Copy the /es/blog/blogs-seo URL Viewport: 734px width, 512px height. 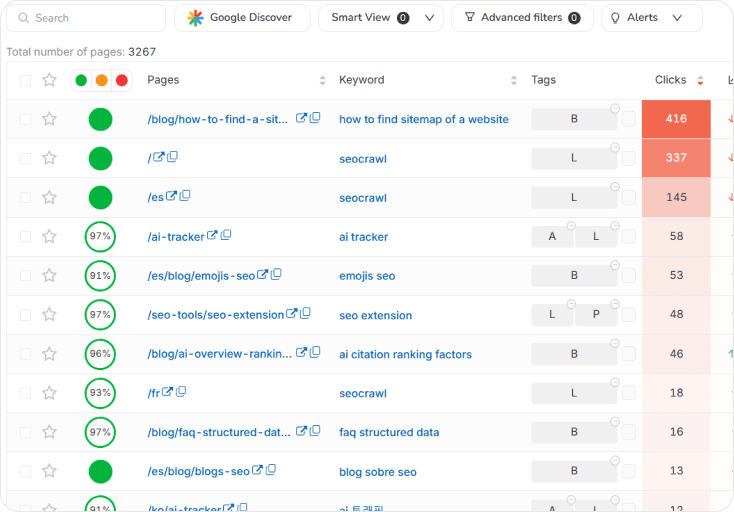pyautogui.click(x=271, y=469)
